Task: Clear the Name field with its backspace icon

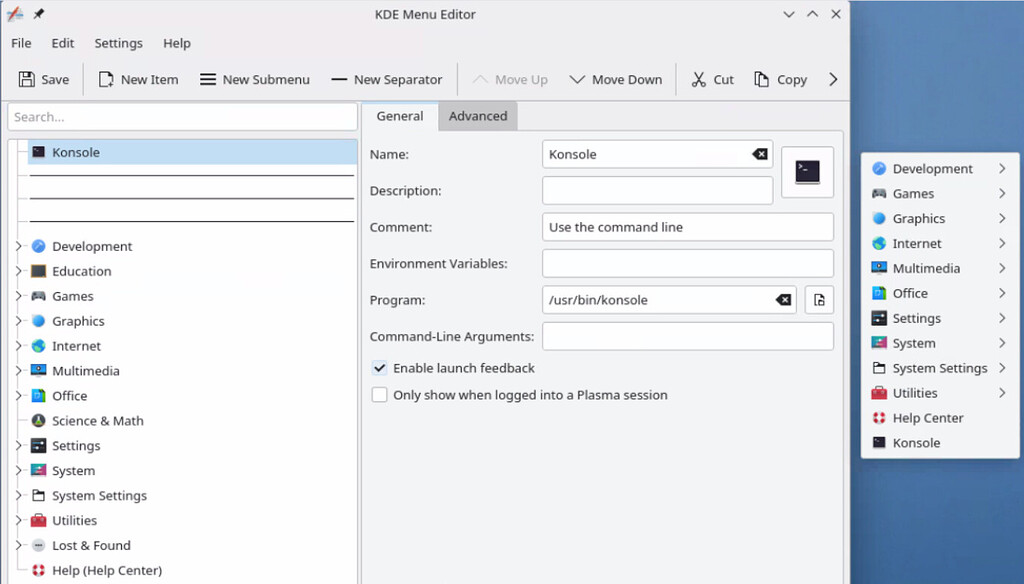Action: pyautogui.click(x=760, y=154)
